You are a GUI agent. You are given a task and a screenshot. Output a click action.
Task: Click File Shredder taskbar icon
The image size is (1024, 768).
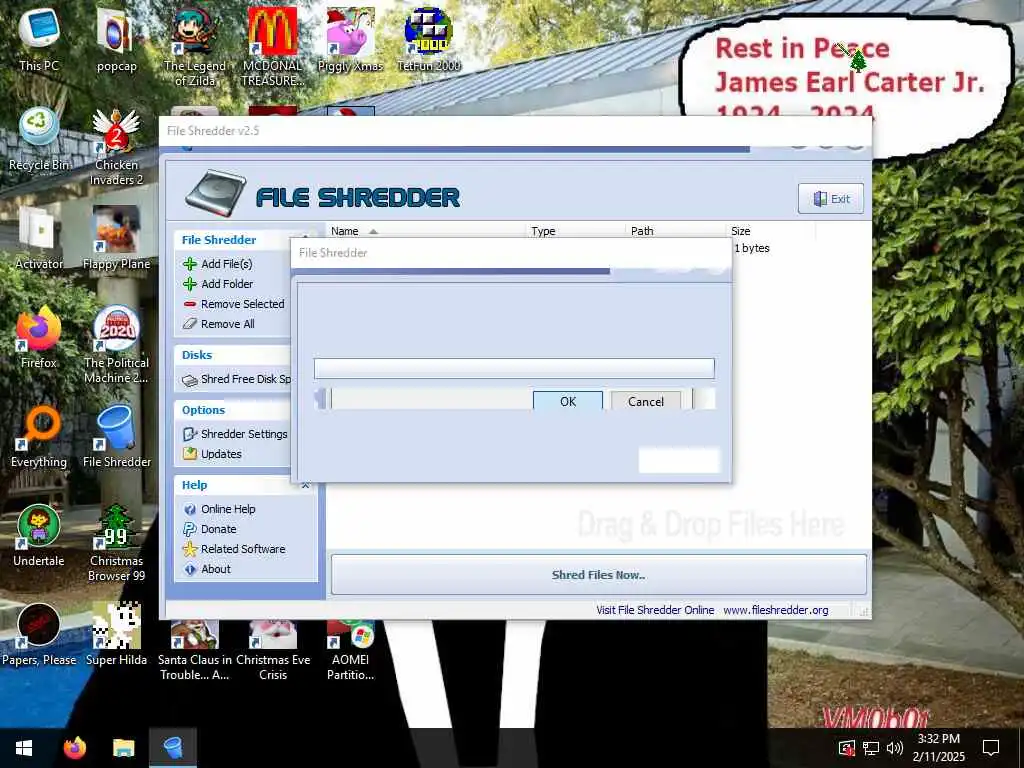[173, 748]
